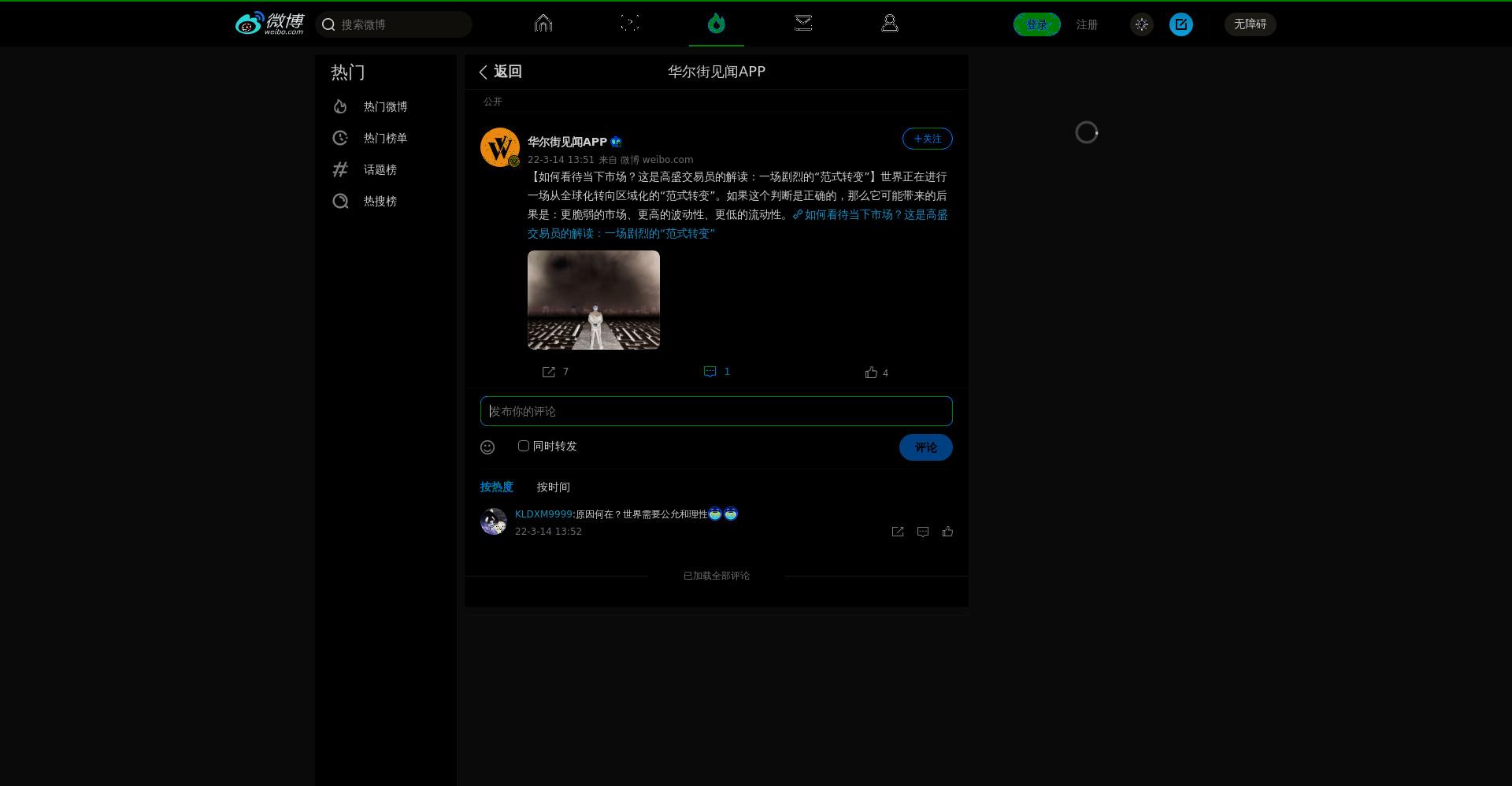Reply to KLDXM9999's comment
The image size is (1512, 786).
923,532
